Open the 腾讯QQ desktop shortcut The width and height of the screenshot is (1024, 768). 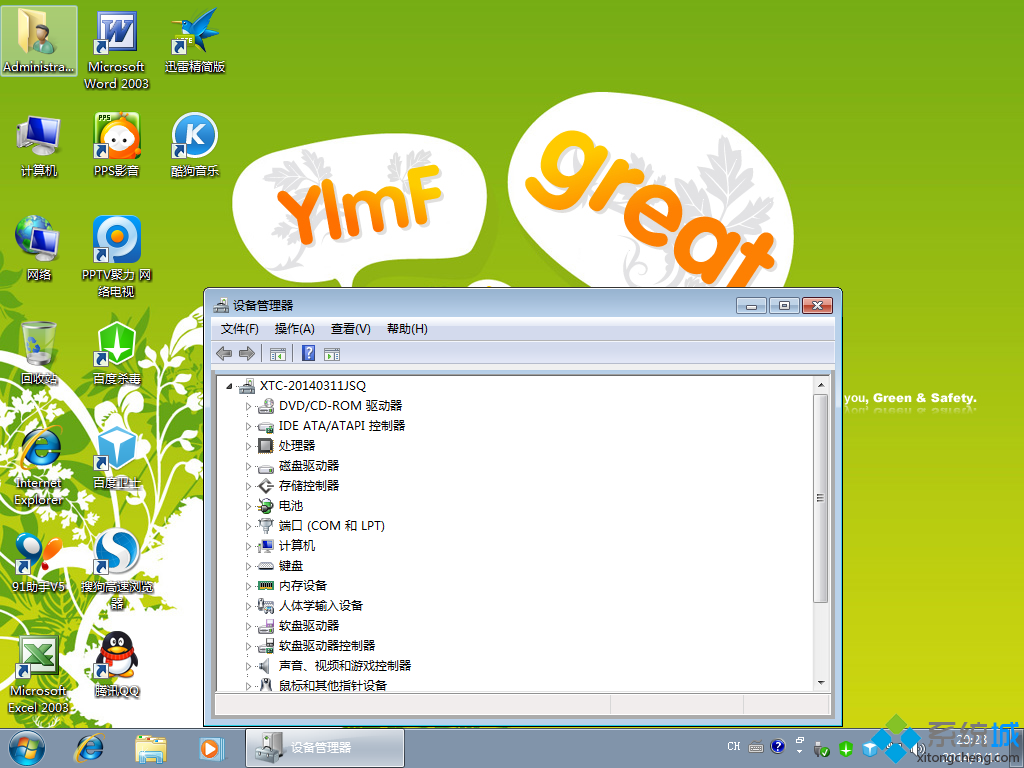117,661
